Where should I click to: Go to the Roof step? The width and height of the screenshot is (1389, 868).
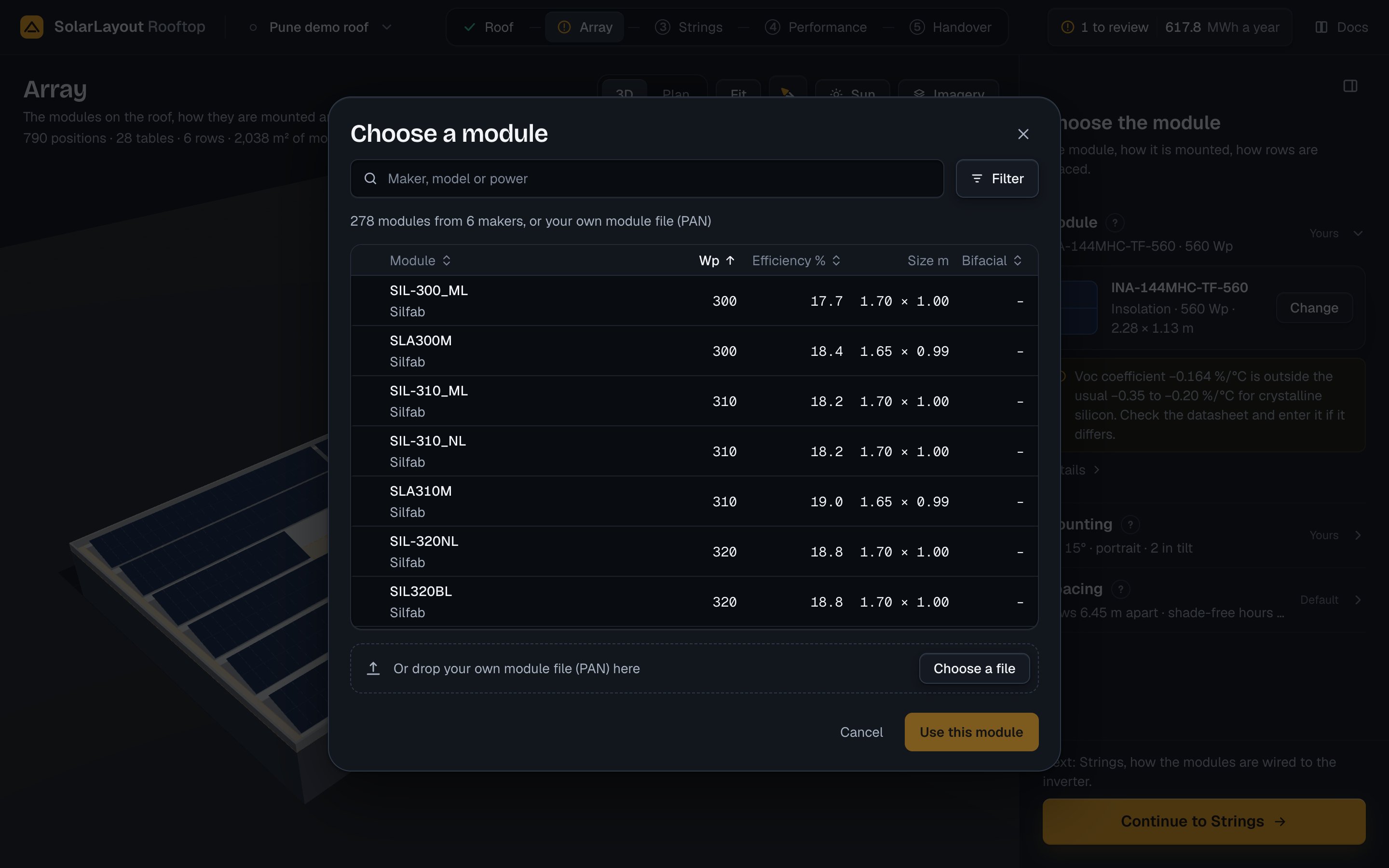pos(489,27)
